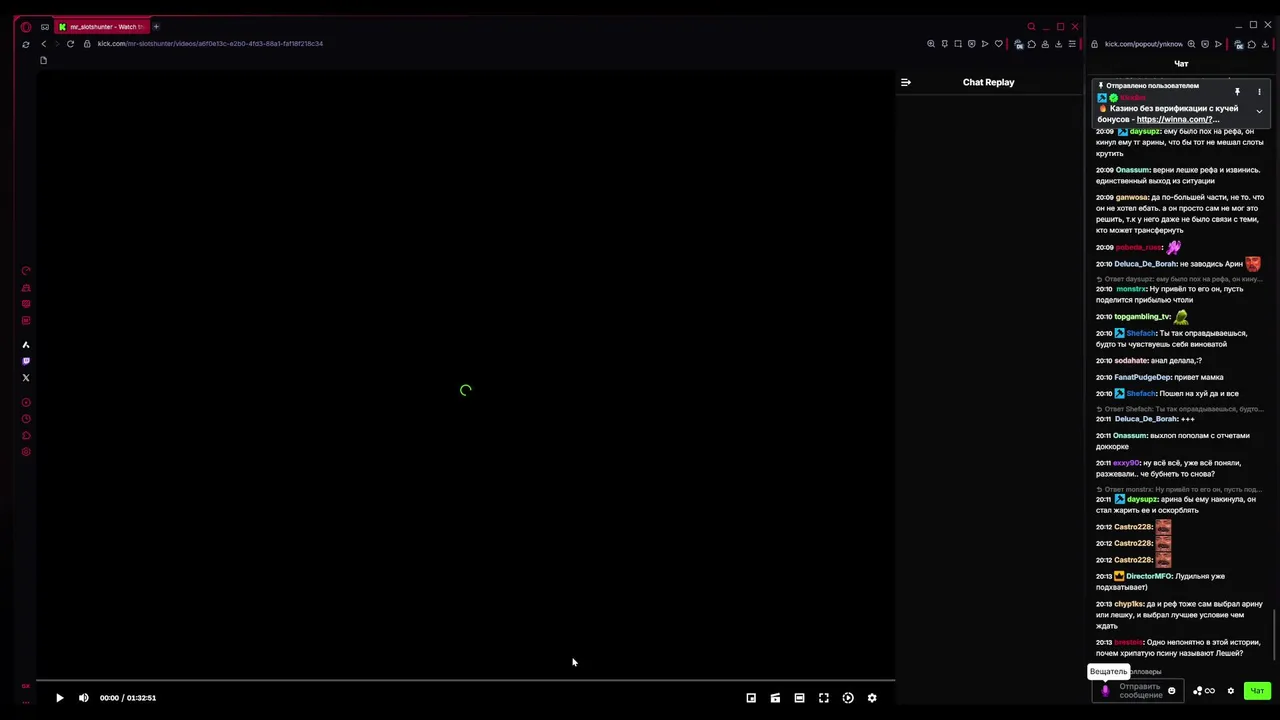Take a snapshot of the page
The width and height of the screenshot is (1280, 720).
pyautogui.click(x=958, y=44)
